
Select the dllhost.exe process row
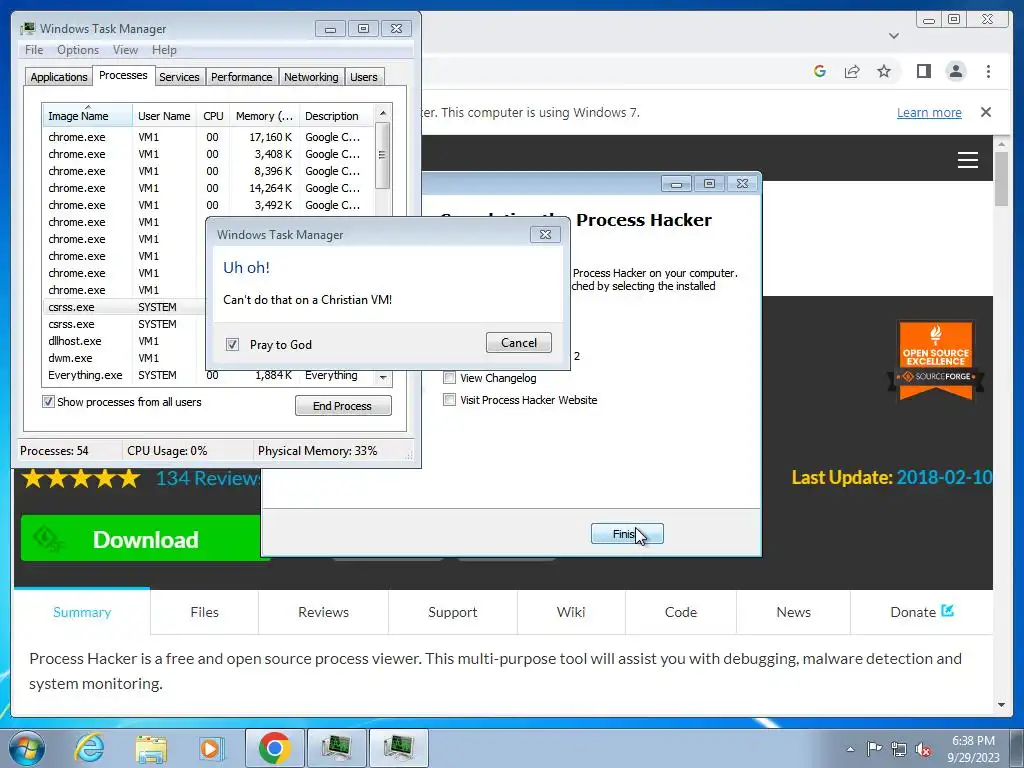pyautogui.click(x=123, y=341)
